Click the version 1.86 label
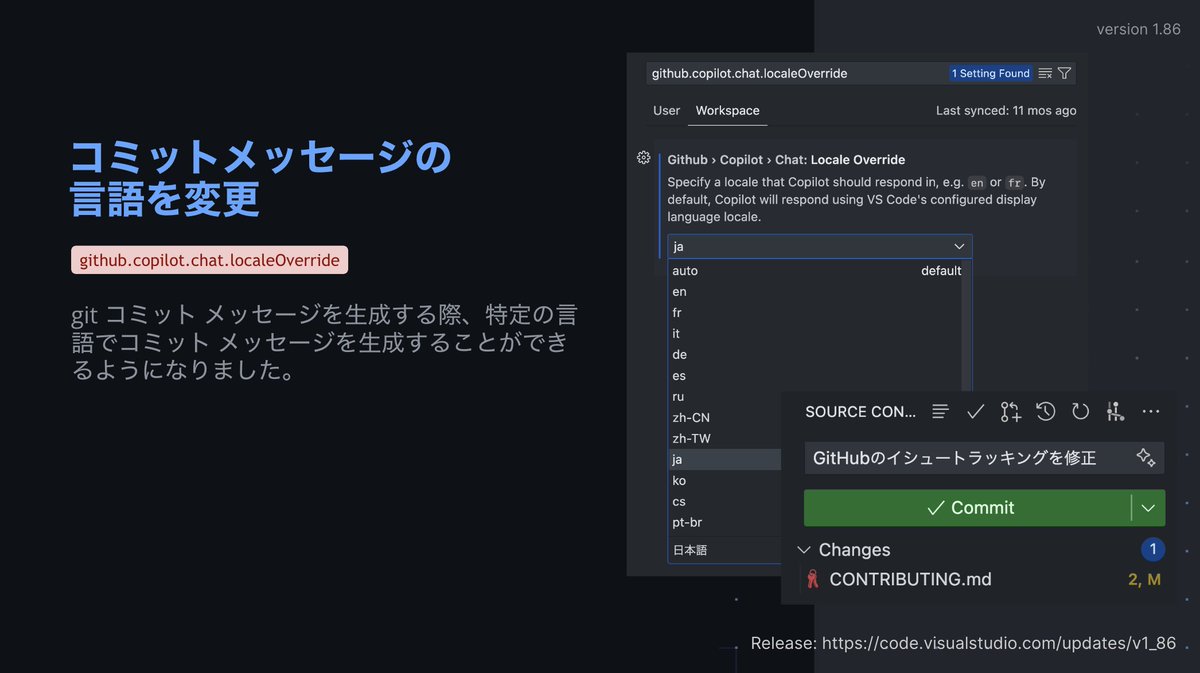This screenshot has height=673, width=1200. pos(1138,29)
